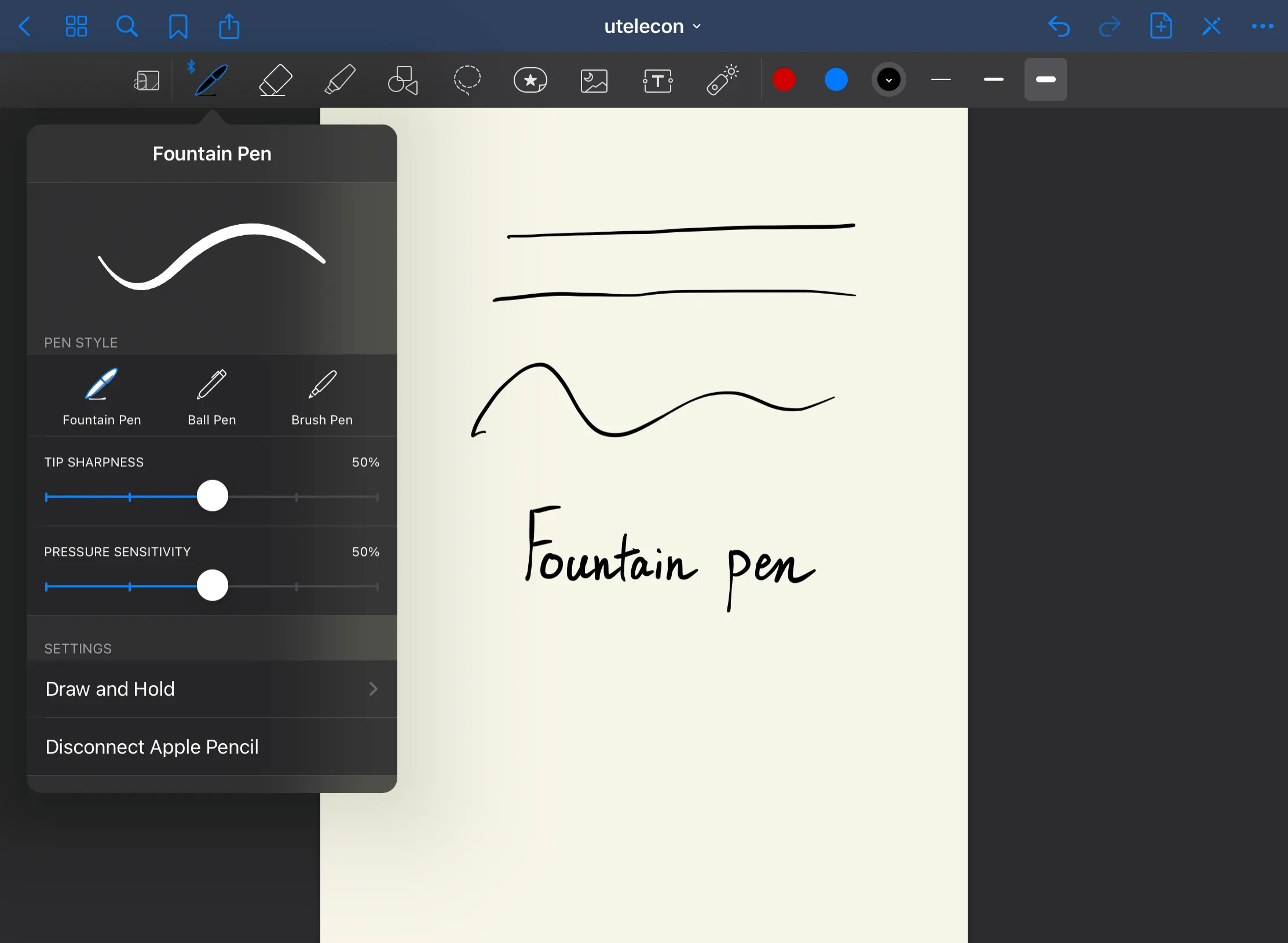Activate the Lasso selection tool
The height and width of the screenshot is (943, 1288).
(x=467, y=80)
